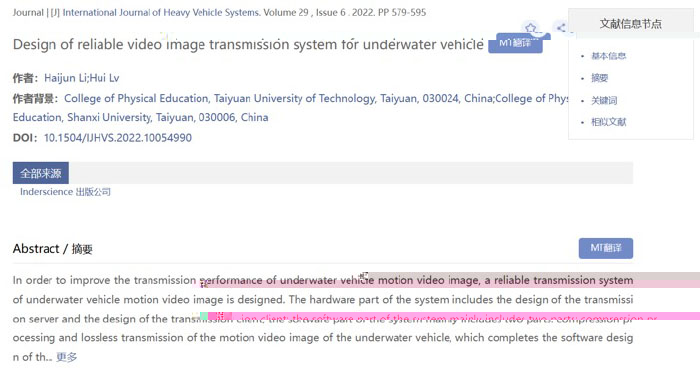Open the DOI 10.1504/IJHVS.2022.10054990 link
The width and height of the screenshot is (700, 376).
(118, 138)
